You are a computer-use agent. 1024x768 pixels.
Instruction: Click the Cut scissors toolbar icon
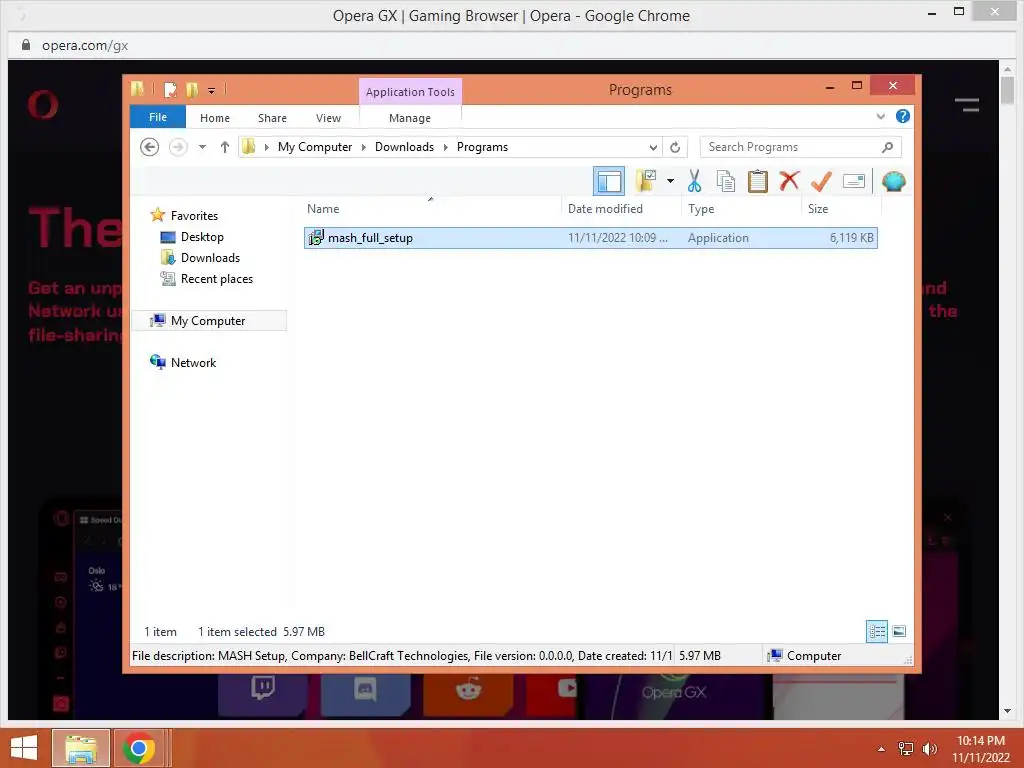click(x=694, y=181)
